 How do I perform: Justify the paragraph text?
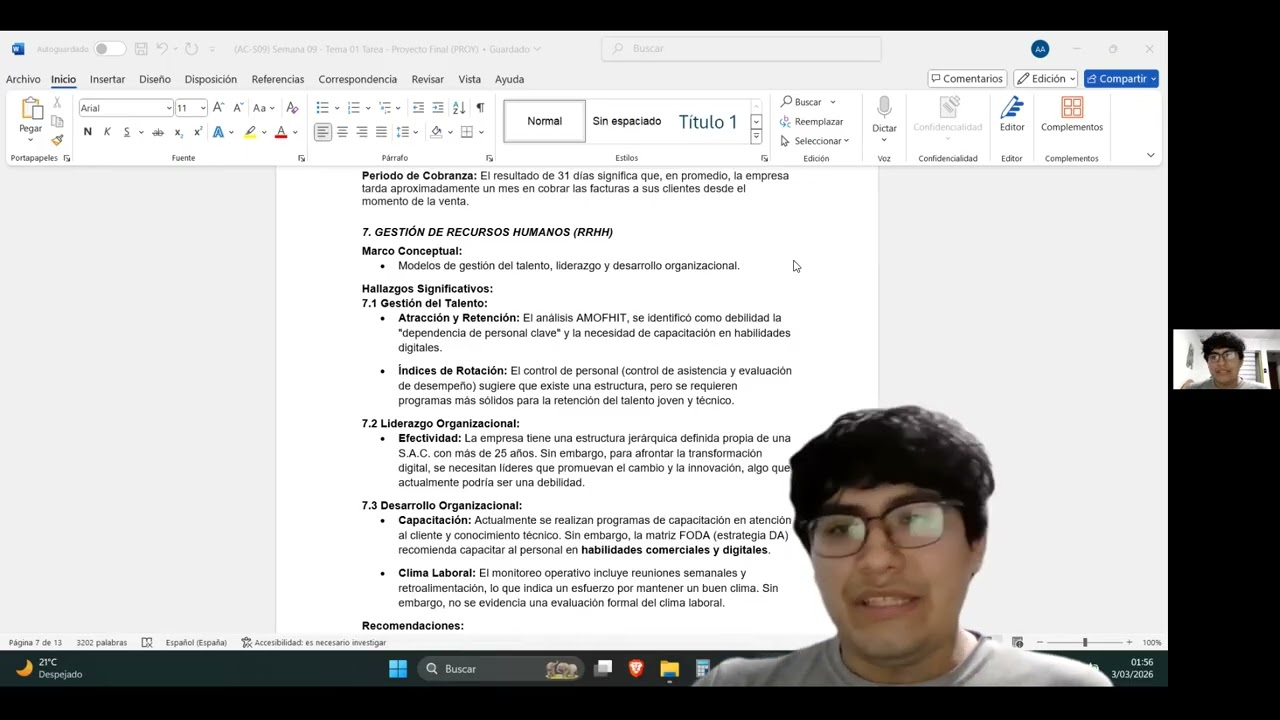(x=381, y=132)
